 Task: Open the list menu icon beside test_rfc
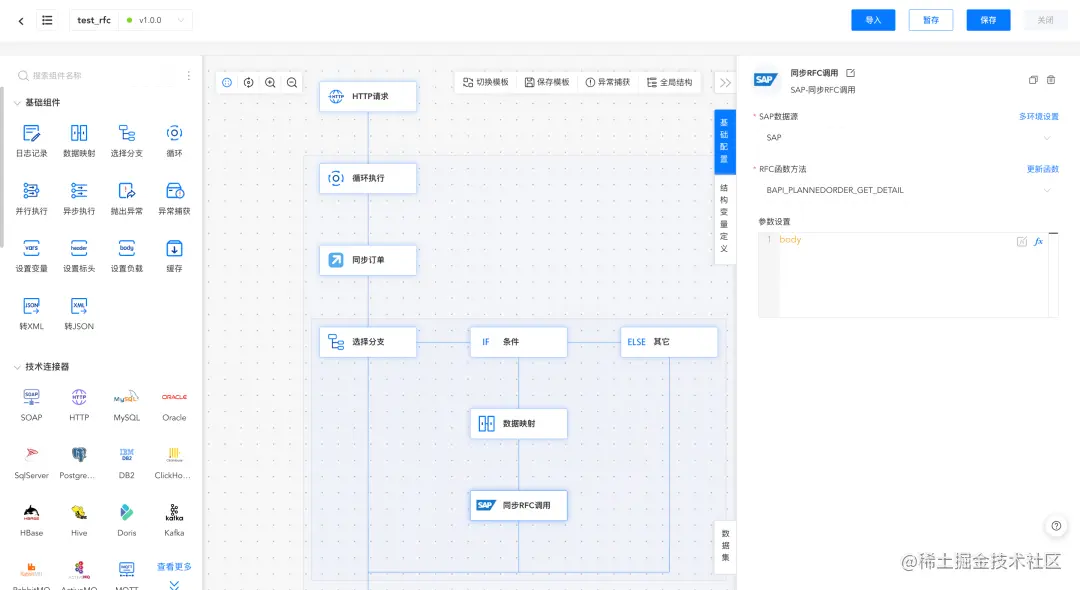tap(47, 20)
